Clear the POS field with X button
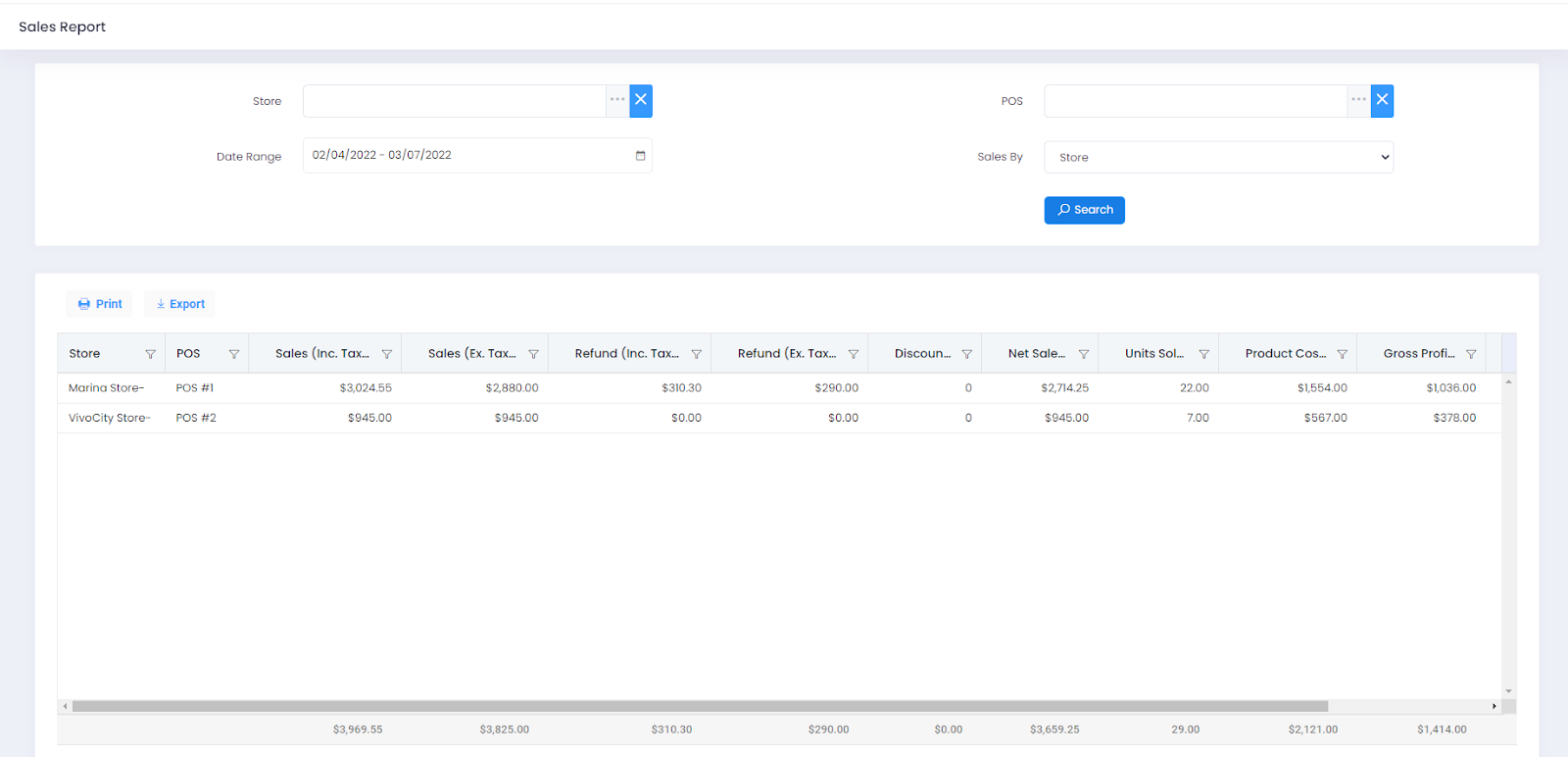Image resolution: width=1568 pixels, height=757 pixels. pos(1382,101)
